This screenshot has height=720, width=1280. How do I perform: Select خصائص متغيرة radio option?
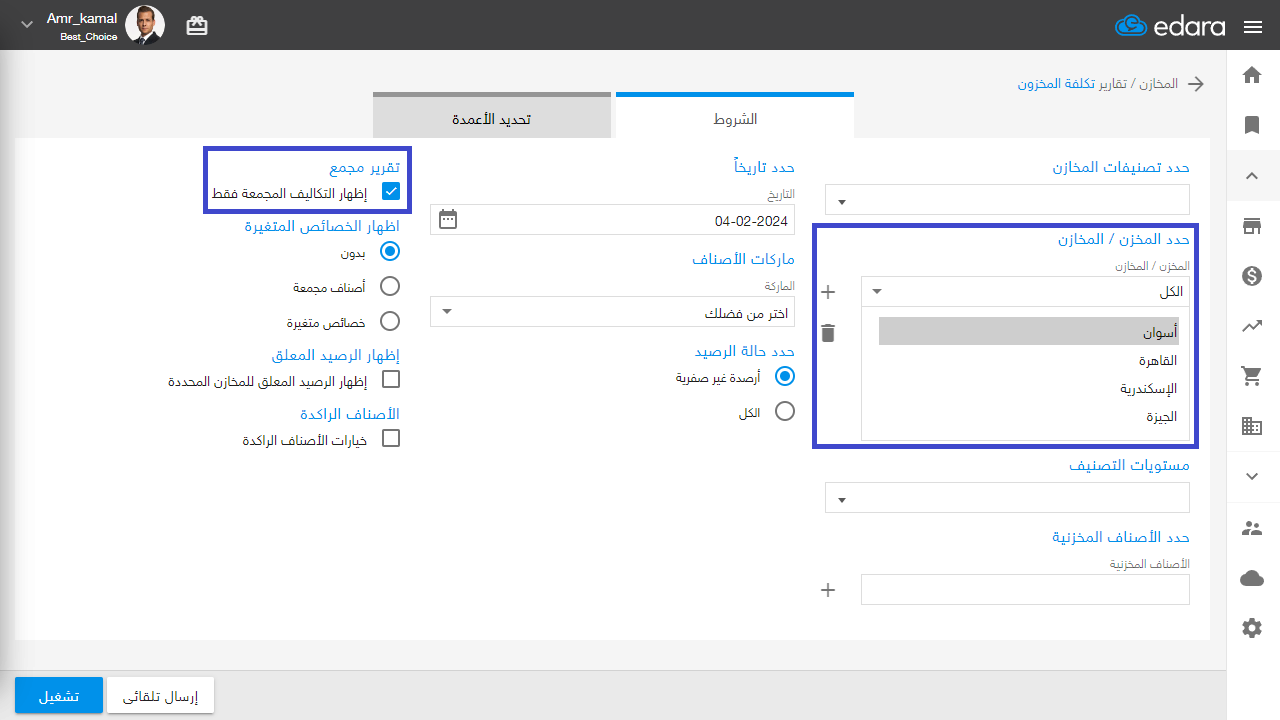390,321
